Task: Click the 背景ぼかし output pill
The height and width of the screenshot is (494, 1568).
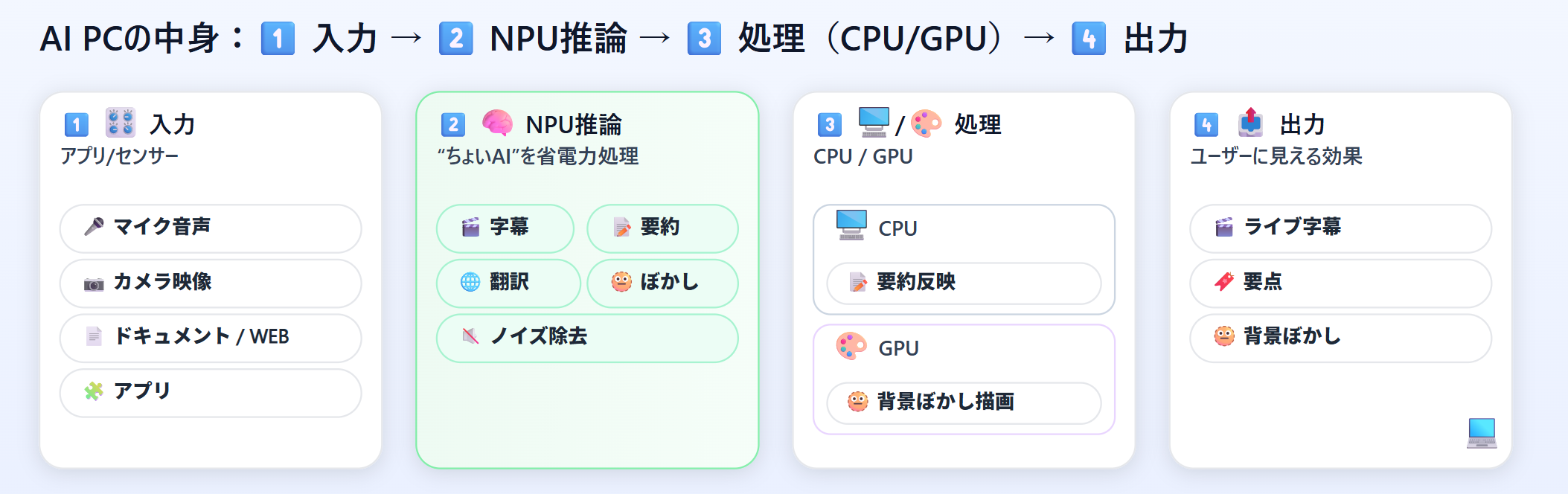Action: pos(1340,337)
